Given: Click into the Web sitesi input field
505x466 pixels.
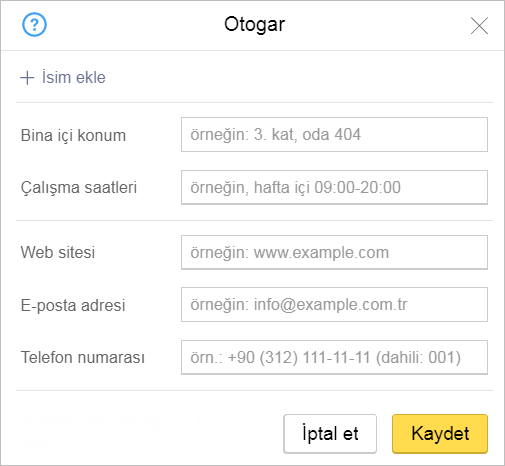Looking at the screenshot, I should click(x=334, y=252).
